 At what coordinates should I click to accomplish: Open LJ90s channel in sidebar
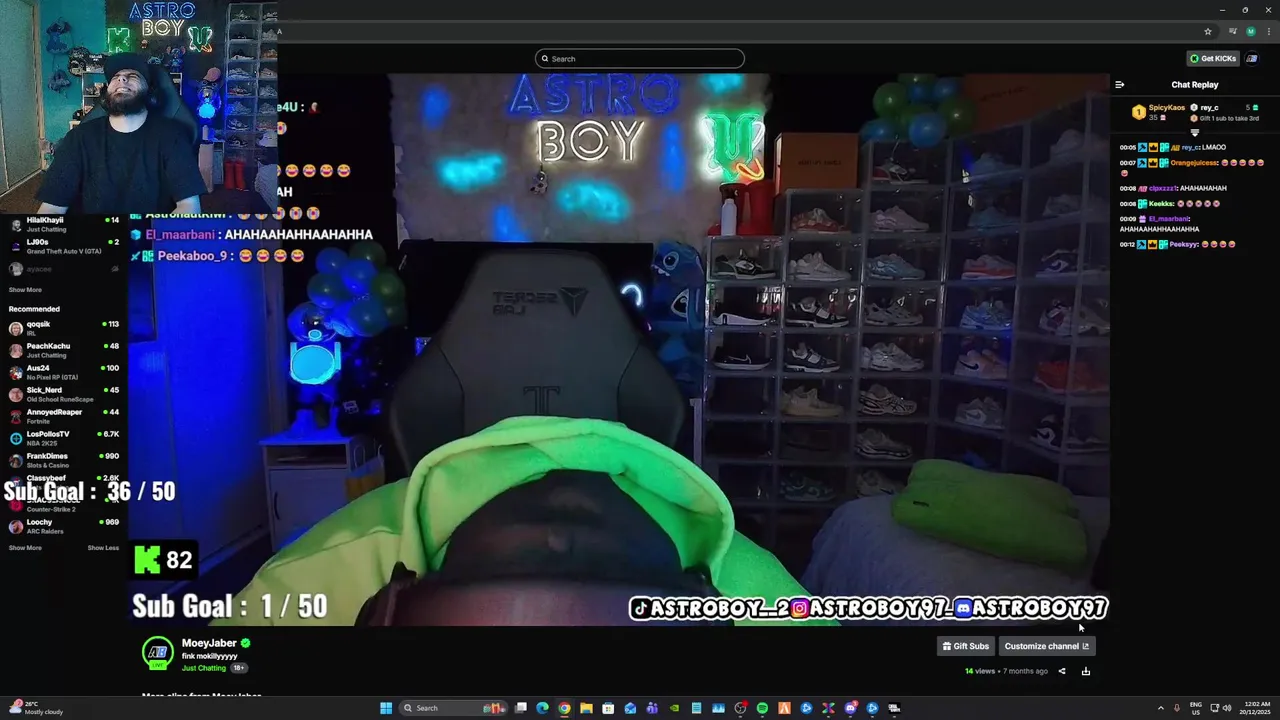pyautogui.click(x=64, y=246)
